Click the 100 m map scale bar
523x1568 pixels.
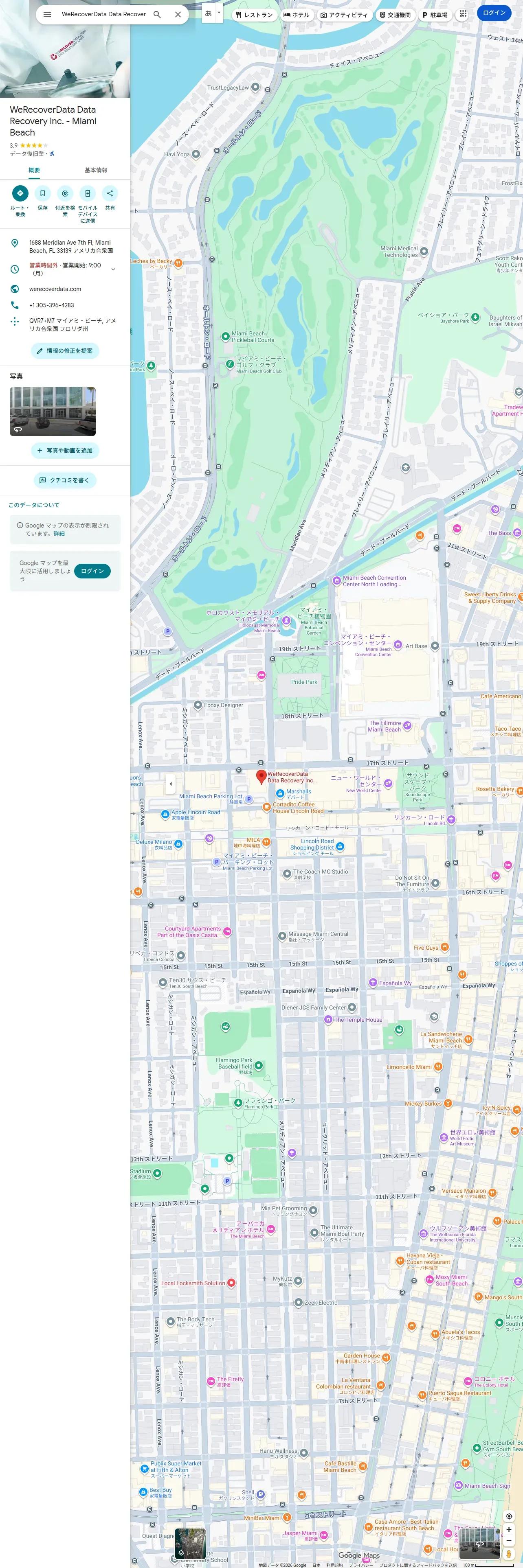[489, 1565]
